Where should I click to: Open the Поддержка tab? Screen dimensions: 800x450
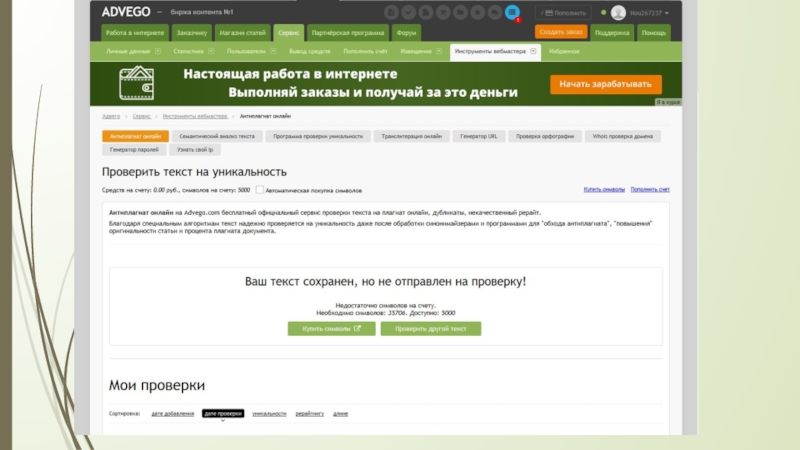[612, 33]
